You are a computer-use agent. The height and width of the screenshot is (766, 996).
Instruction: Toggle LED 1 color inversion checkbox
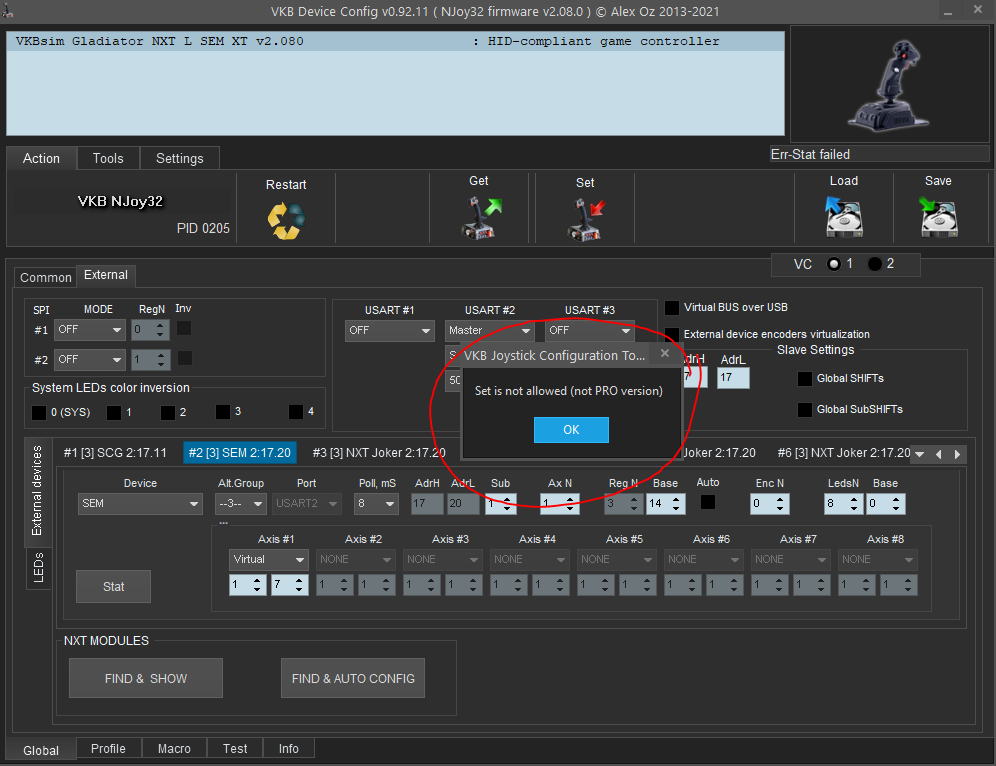(114, 413)
